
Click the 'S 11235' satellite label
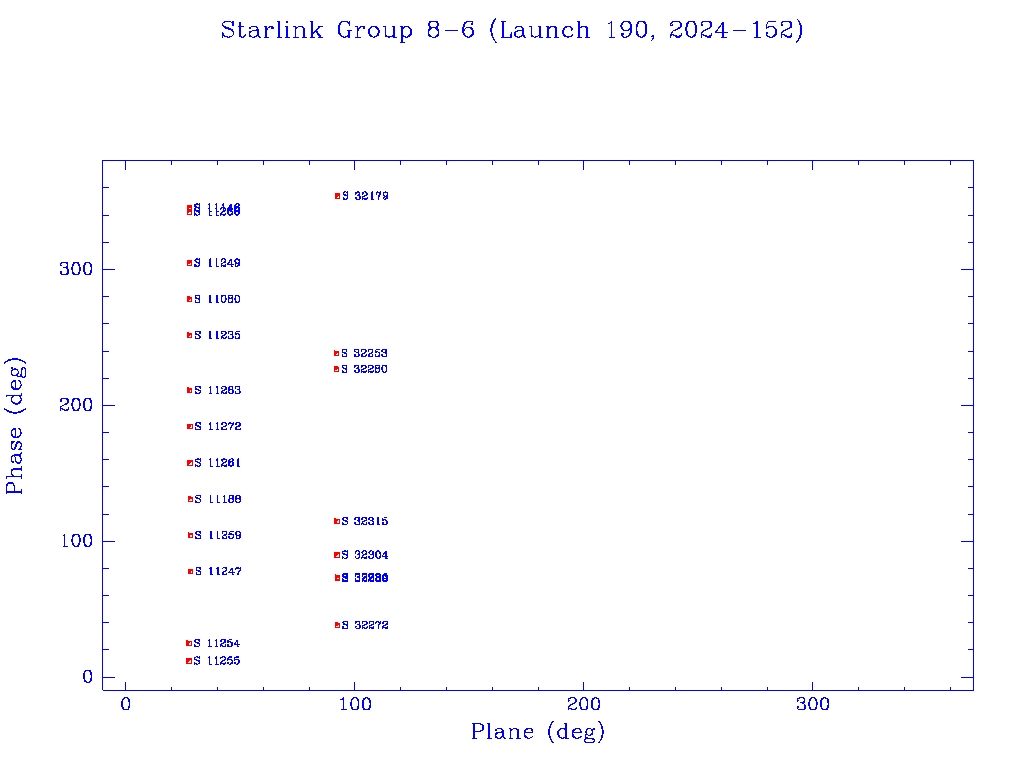coord(217,335)
